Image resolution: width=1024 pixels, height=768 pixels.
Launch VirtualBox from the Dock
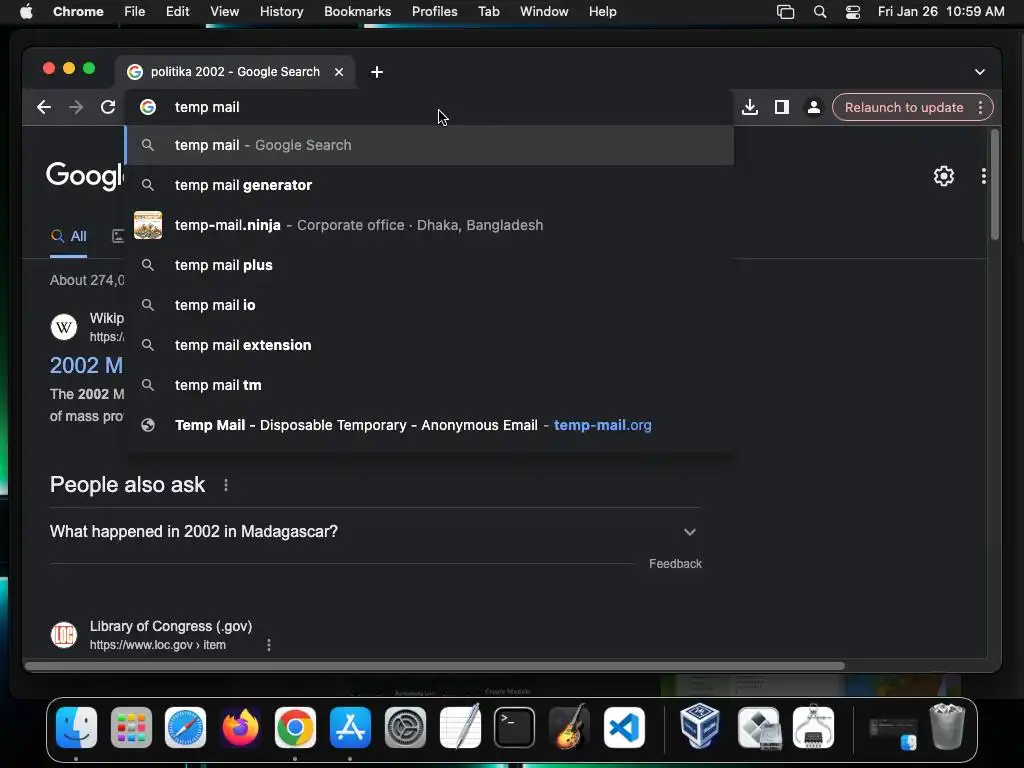click(x=700, y=727)
